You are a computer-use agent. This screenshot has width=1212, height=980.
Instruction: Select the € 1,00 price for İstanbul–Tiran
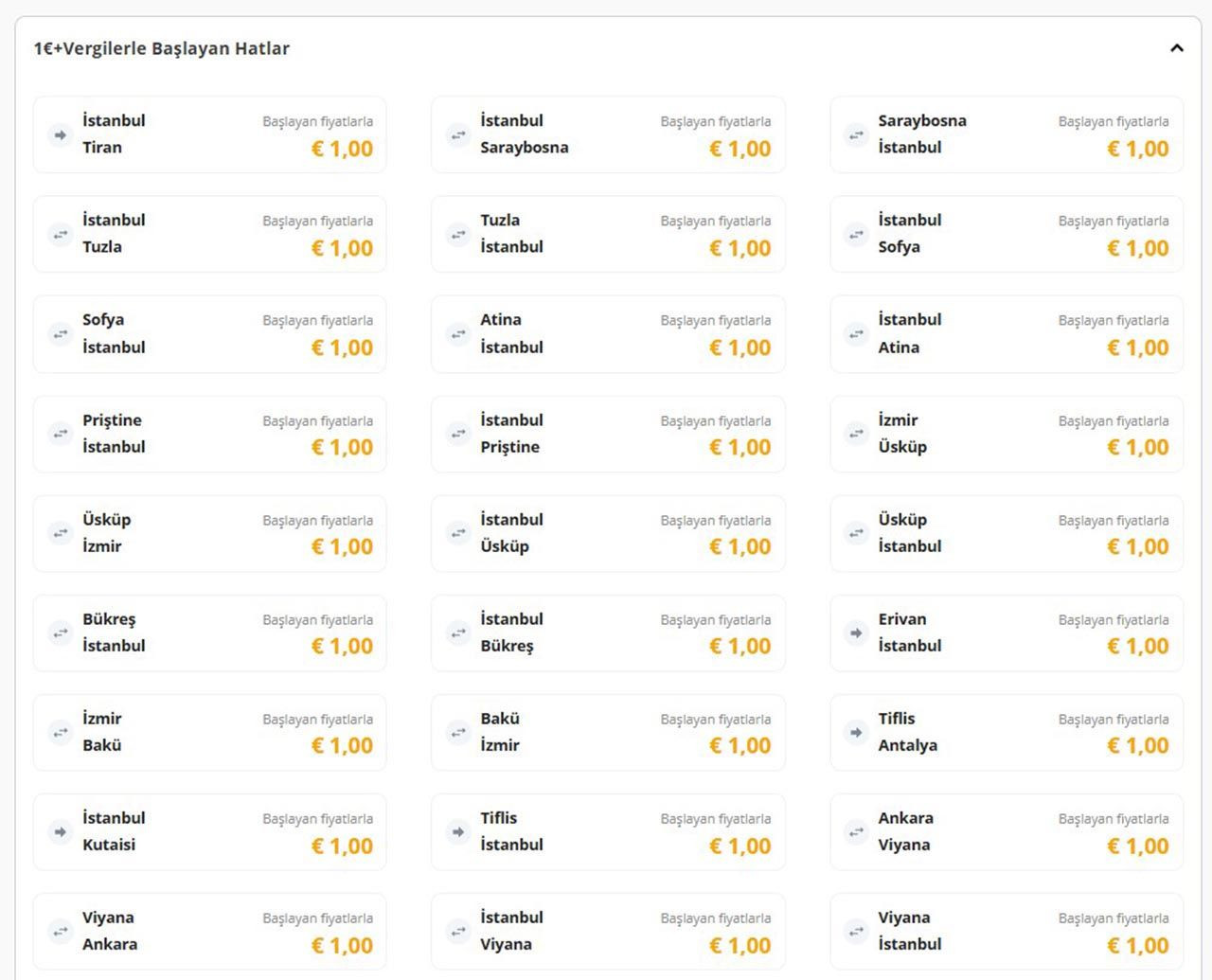coord(342,149)
